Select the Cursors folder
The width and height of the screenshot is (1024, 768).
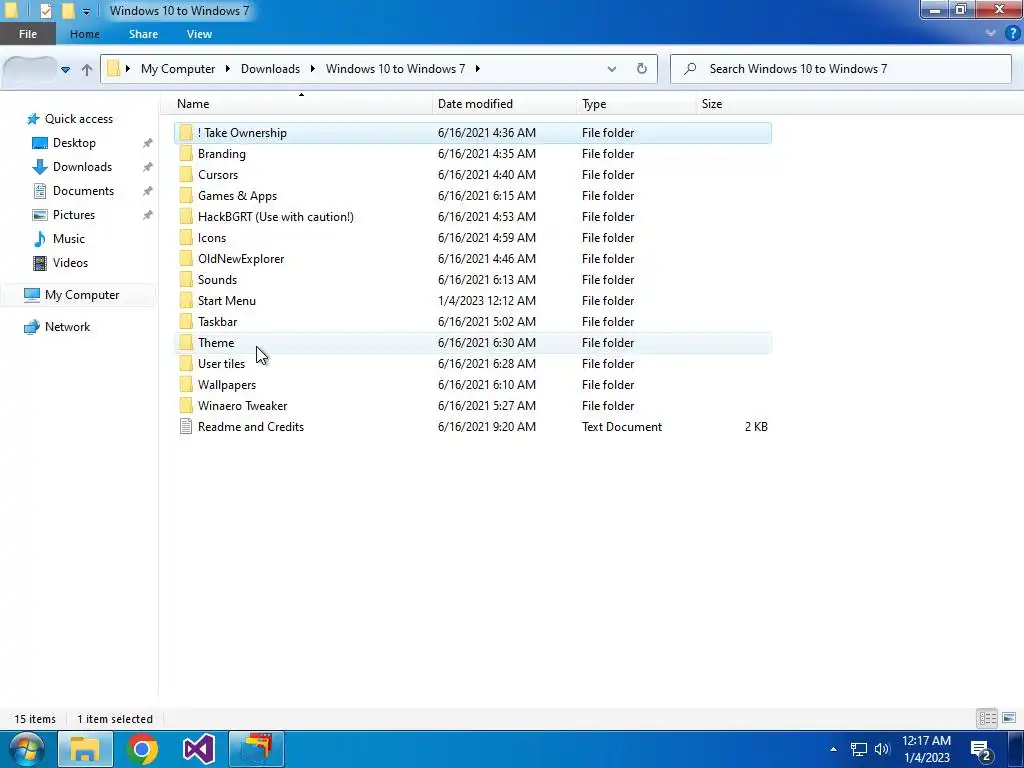click(x=473, y=174)
